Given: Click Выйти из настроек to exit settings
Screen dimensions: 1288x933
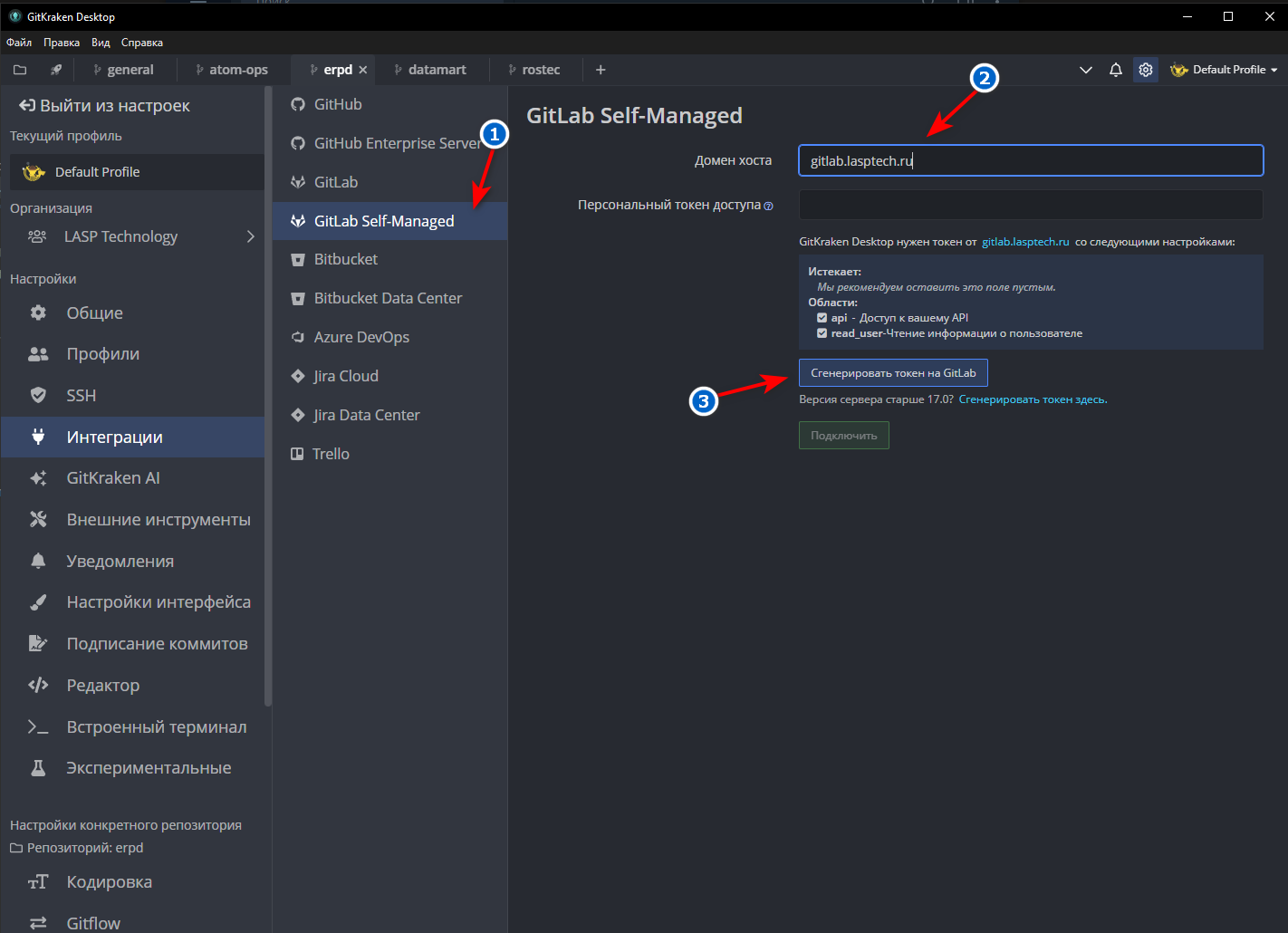Looking at the screenshot, I should click(x=105, y=106).
